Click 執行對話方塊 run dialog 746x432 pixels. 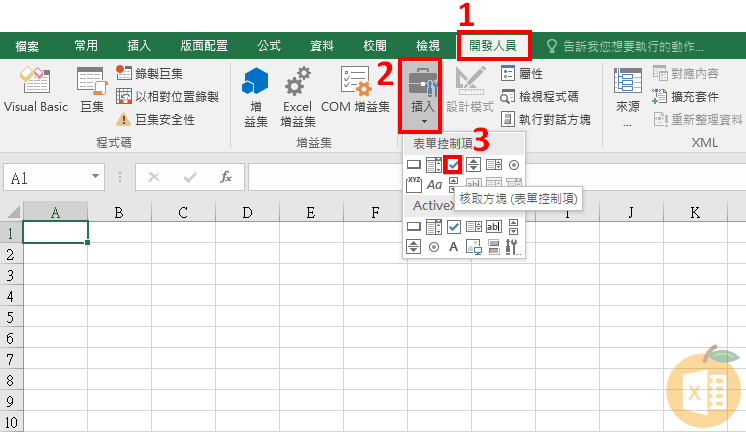pyautogui.click(x=546, y=119)
